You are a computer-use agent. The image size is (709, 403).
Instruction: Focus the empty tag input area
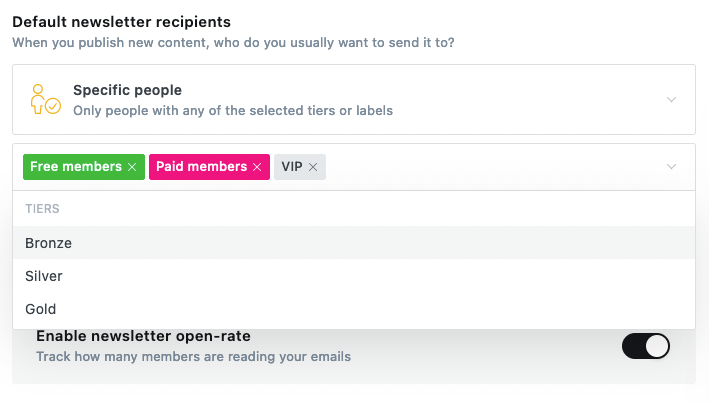pos(493,166)
